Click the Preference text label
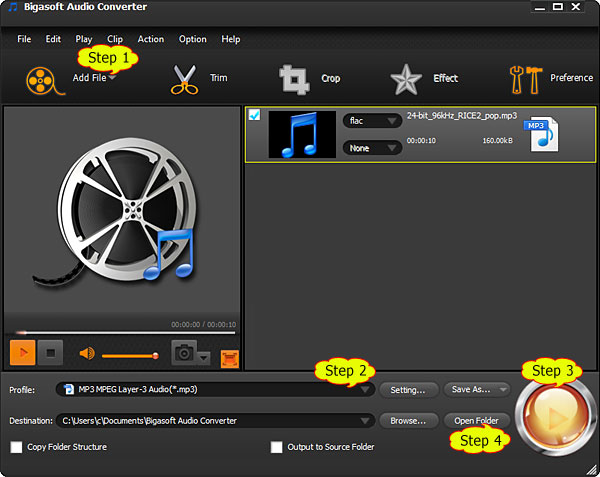The width and height of the screenshot is (600, 477). click(571, 78)
